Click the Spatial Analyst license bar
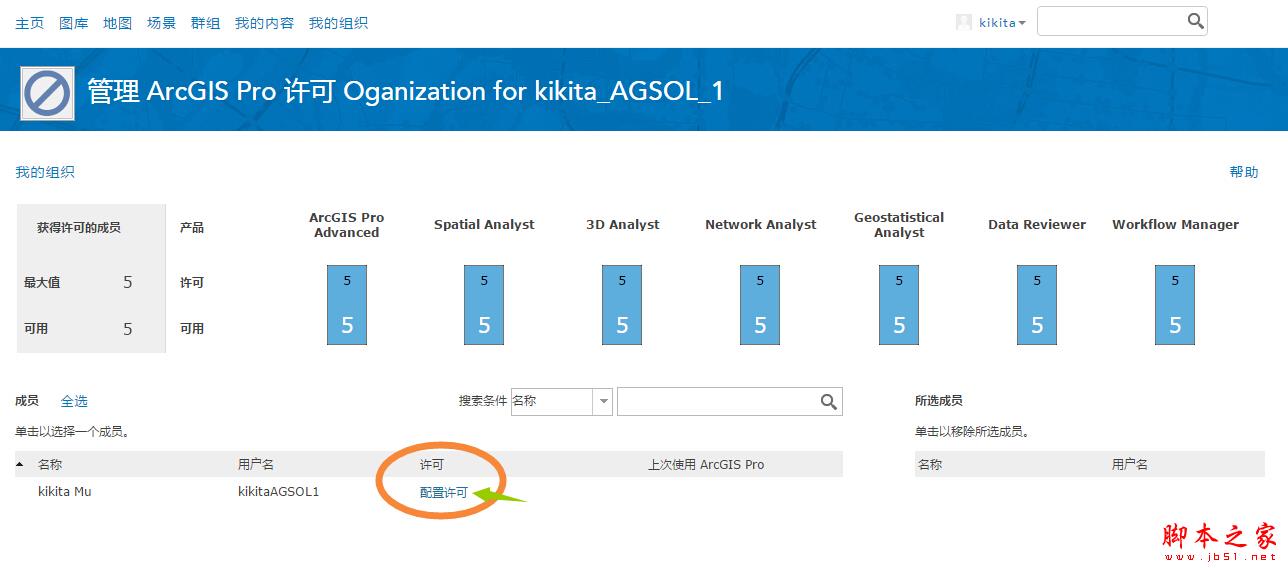The height and width of the screenshot is (568, 1288). coord(484,305)
